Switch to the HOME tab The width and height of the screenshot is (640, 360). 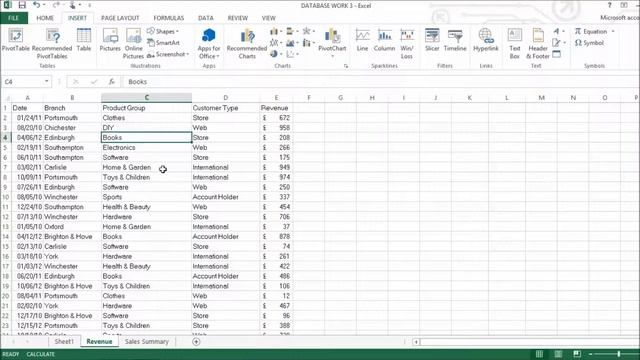pyautogui.click(x=45, y=18)
